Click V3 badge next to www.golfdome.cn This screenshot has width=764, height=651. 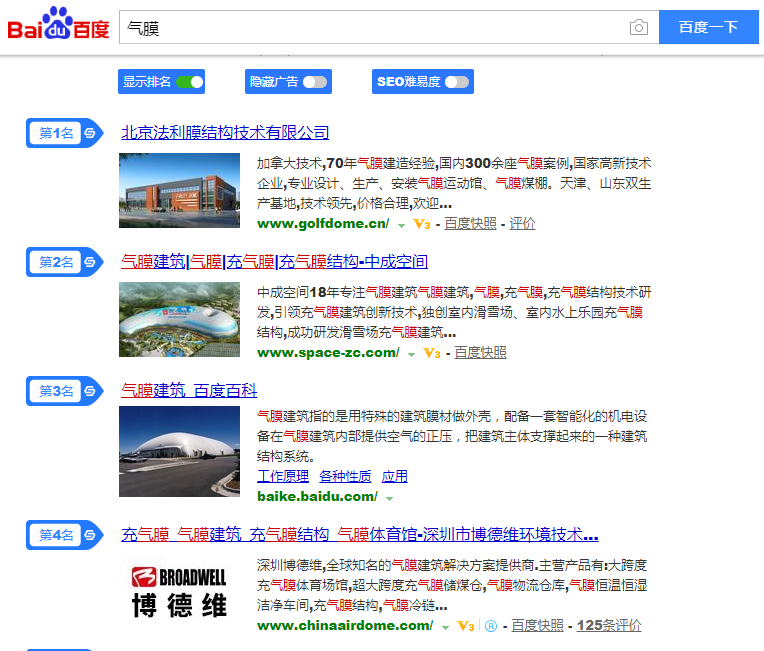click(x=422, y=224)
